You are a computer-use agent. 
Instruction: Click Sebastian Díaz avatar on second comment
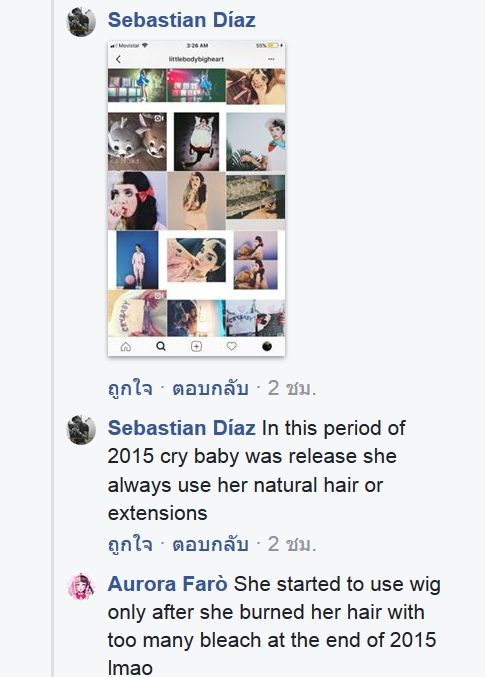coord(81,430)
